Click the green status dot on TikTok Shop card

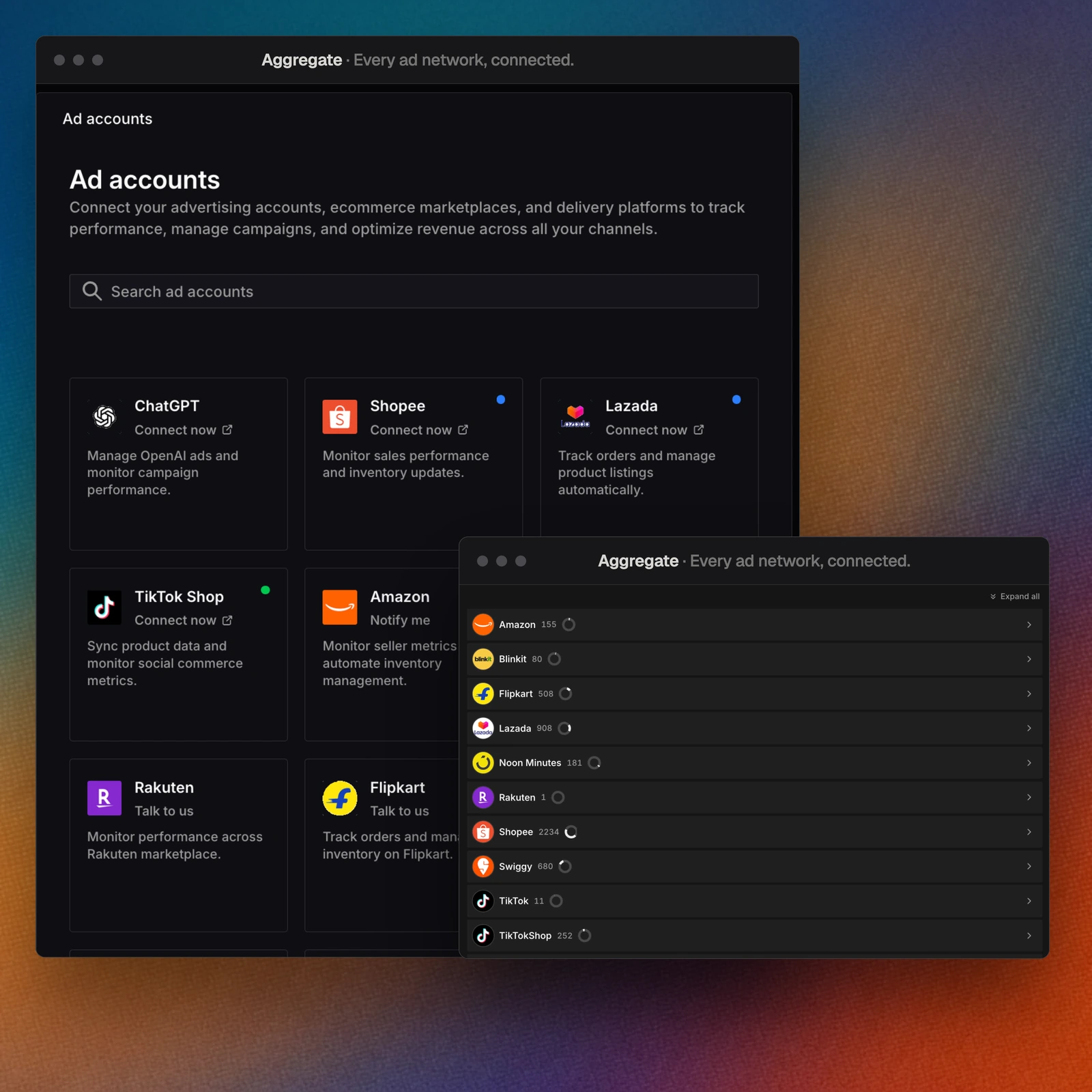pos(265,590)
